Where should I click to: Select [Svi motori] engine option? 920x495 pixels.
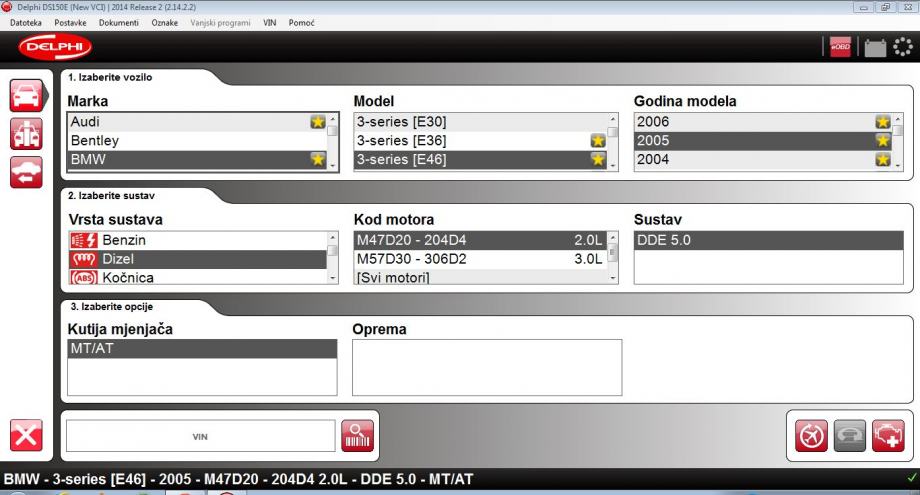[x=481, y=277]
